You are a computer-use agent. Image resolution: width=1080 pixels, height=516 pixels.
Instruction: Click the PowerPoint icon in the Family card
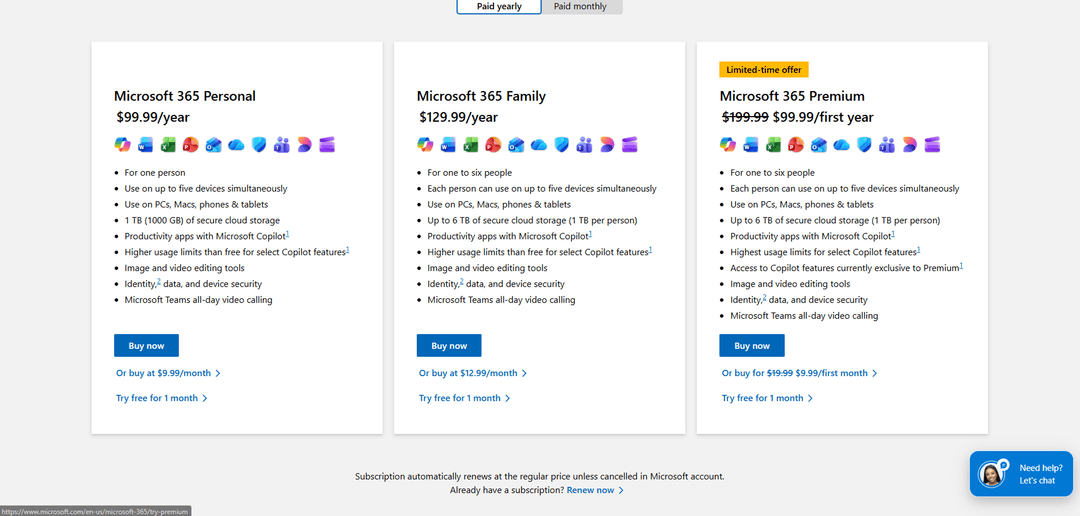coord(494,145)
